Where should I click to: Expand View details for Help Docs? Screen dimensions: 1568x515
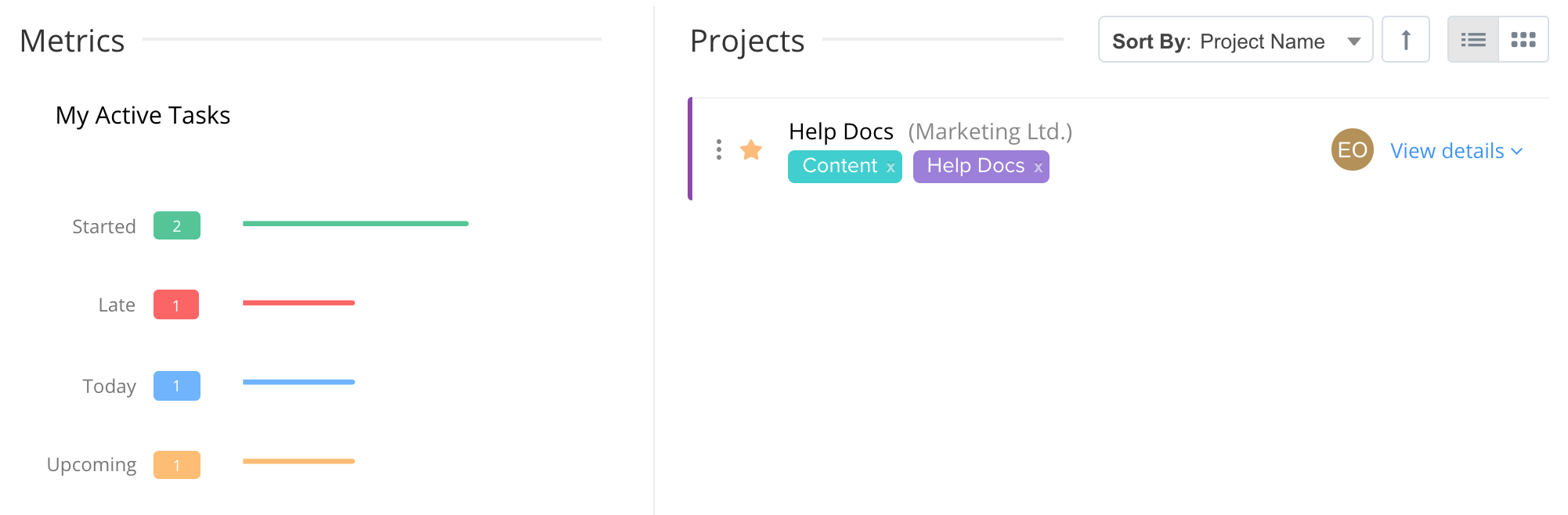click(x=1457, y=150)
